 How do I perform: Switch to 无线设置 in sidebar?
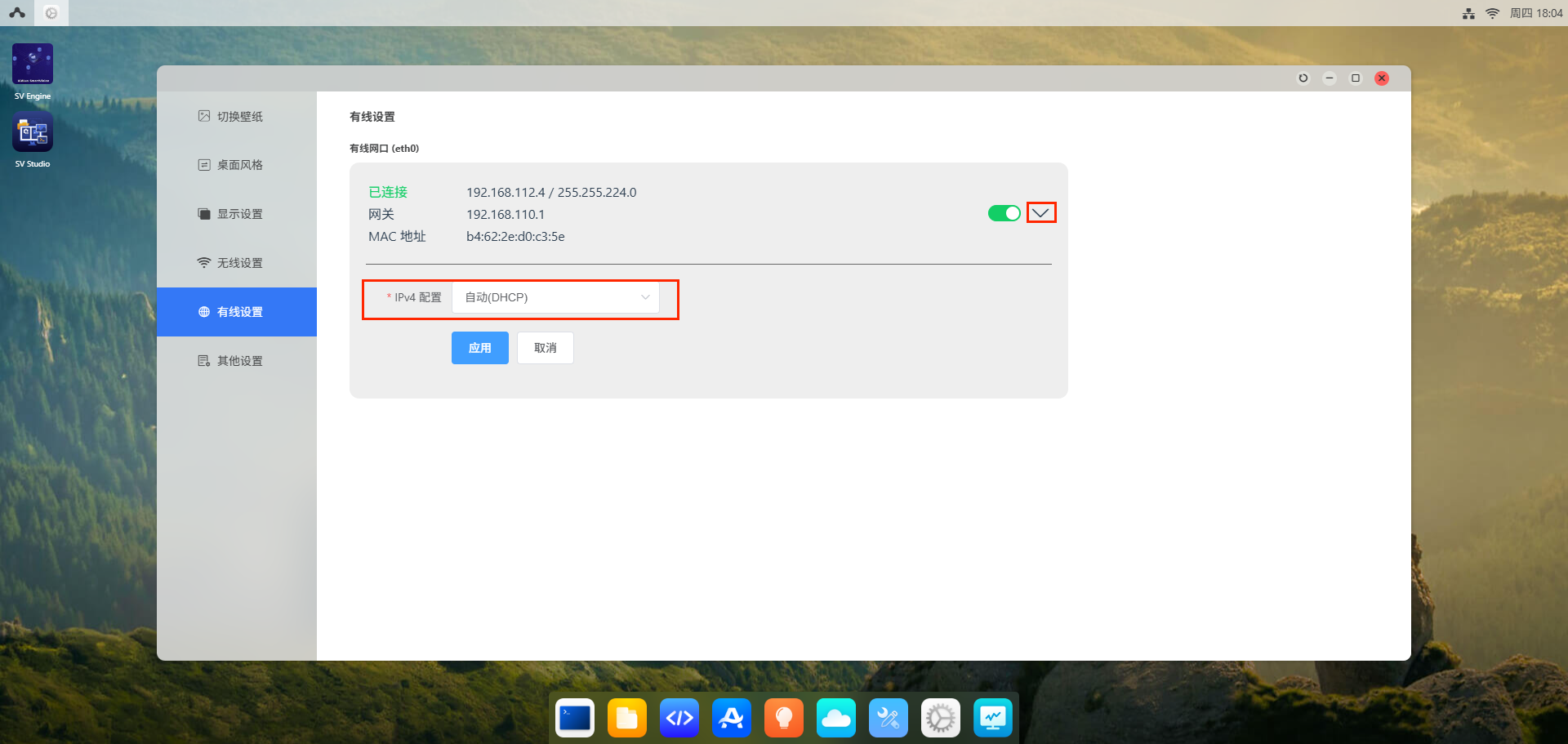pyautogui.click(x=237, y=263)
